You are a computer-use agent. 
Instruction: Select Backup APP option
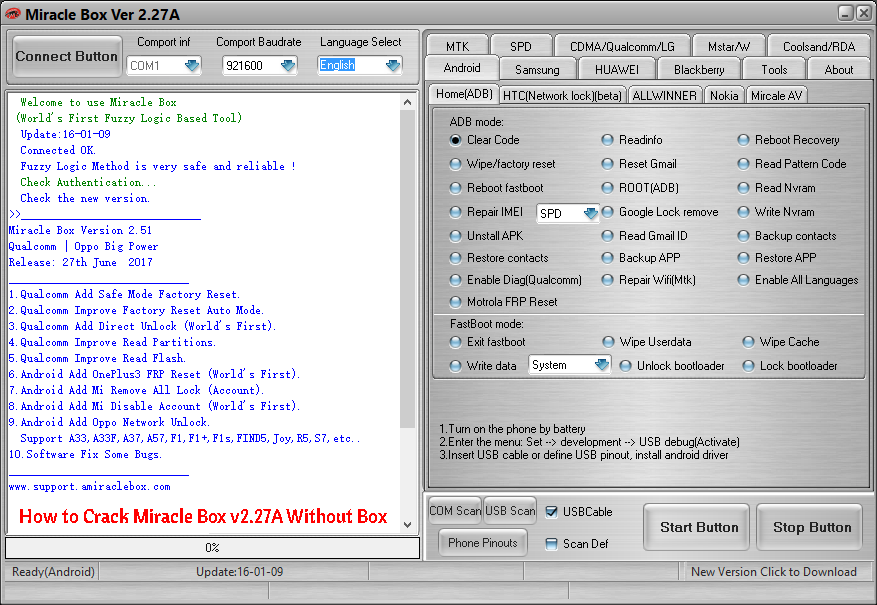click(x=607, y=258)
